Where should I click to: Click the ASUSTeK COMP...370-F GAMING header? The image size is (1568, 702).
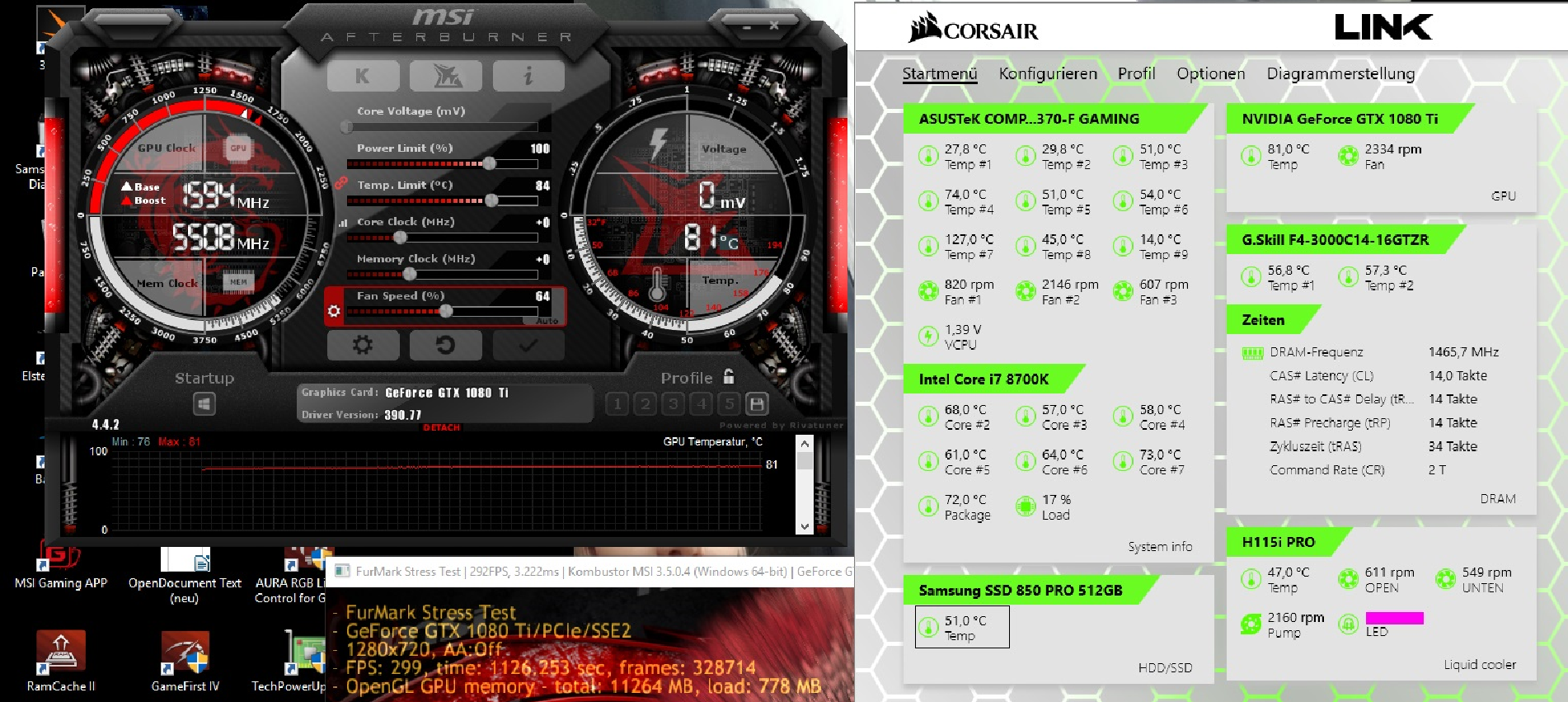(x=1054, y=119)
